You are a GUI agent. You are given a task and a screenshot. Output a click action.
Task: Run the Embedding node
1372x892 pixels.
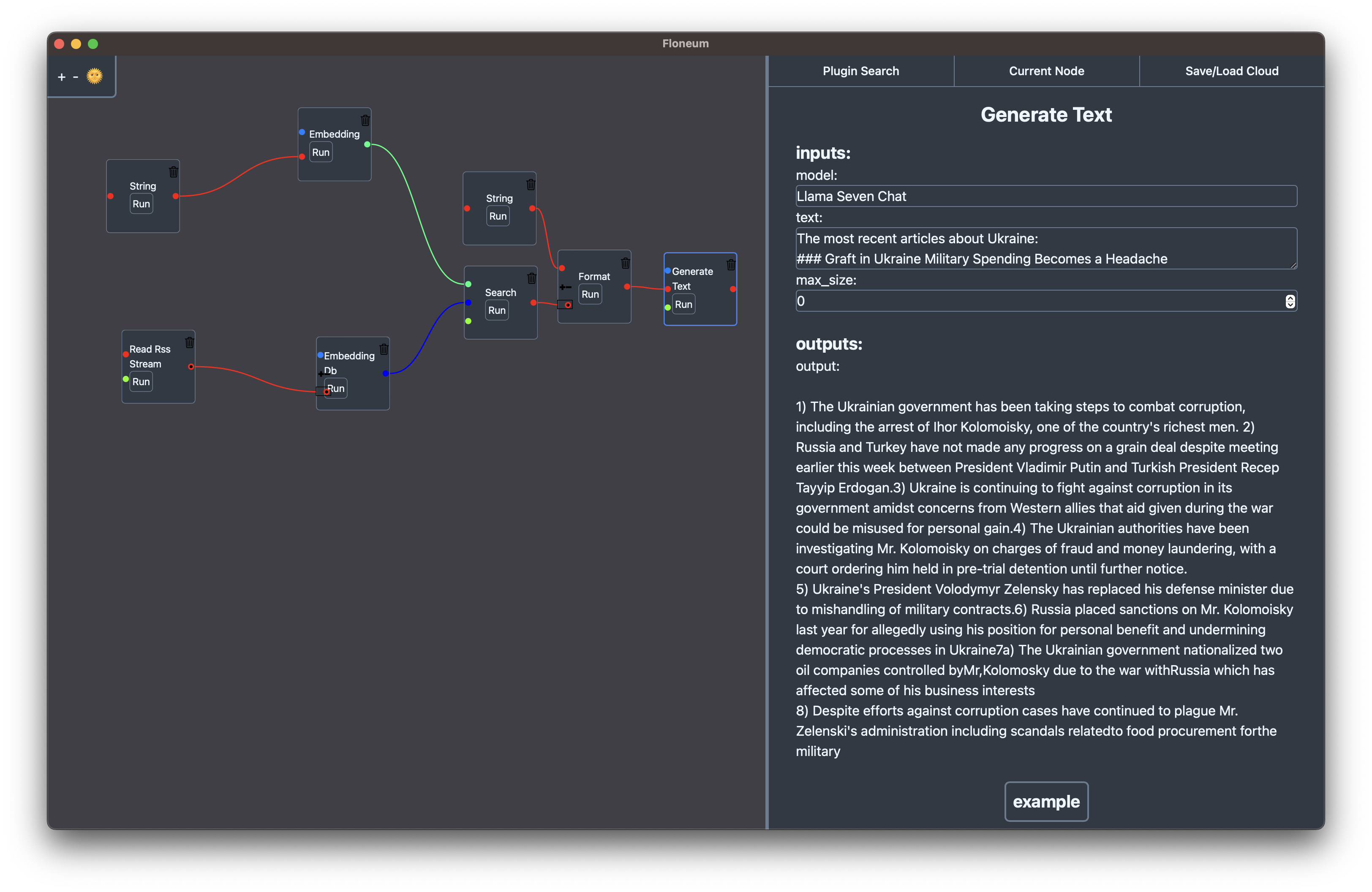321,153
